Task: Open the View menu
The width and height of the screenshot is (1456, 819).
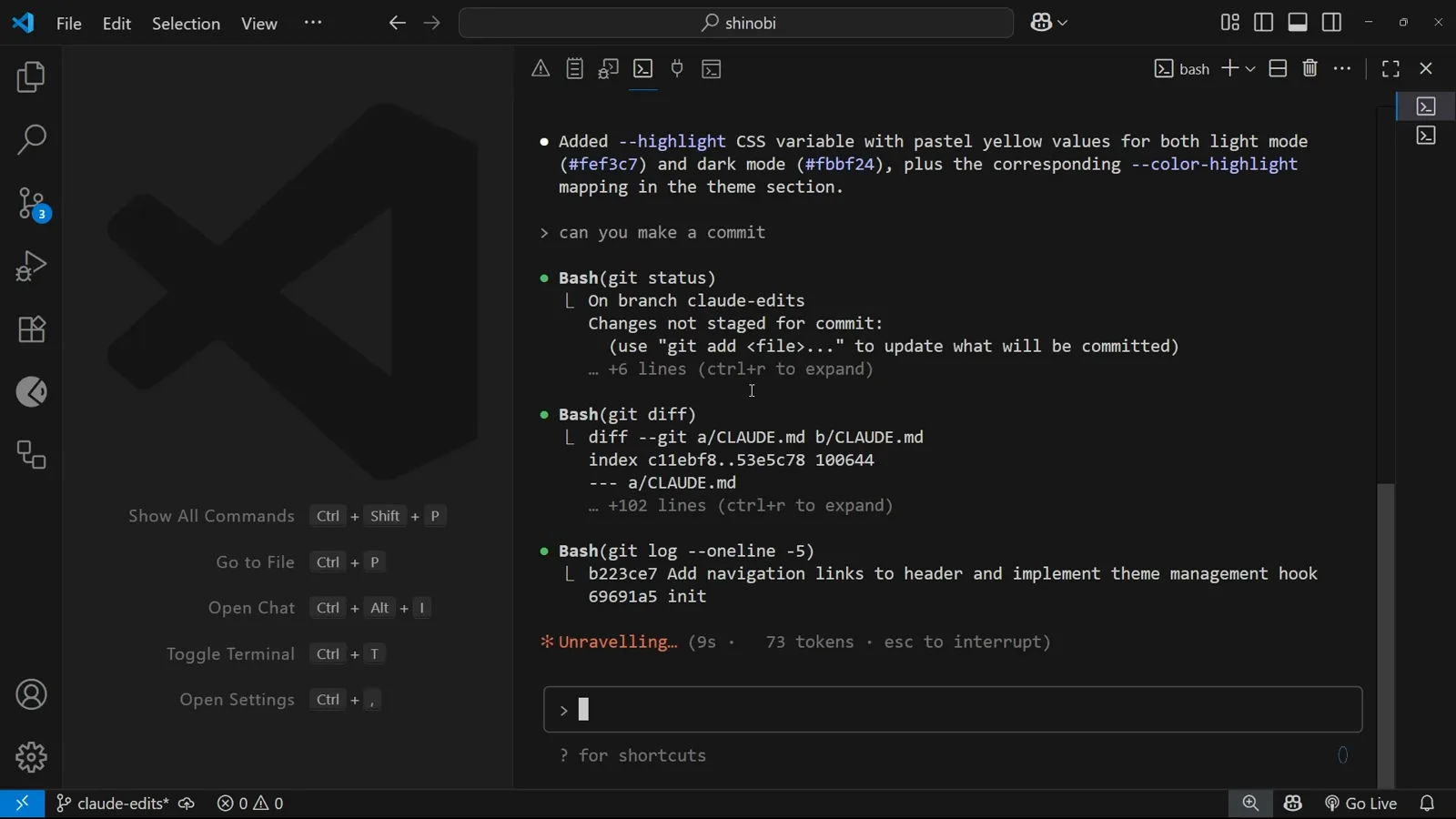Action: point(259,23)
